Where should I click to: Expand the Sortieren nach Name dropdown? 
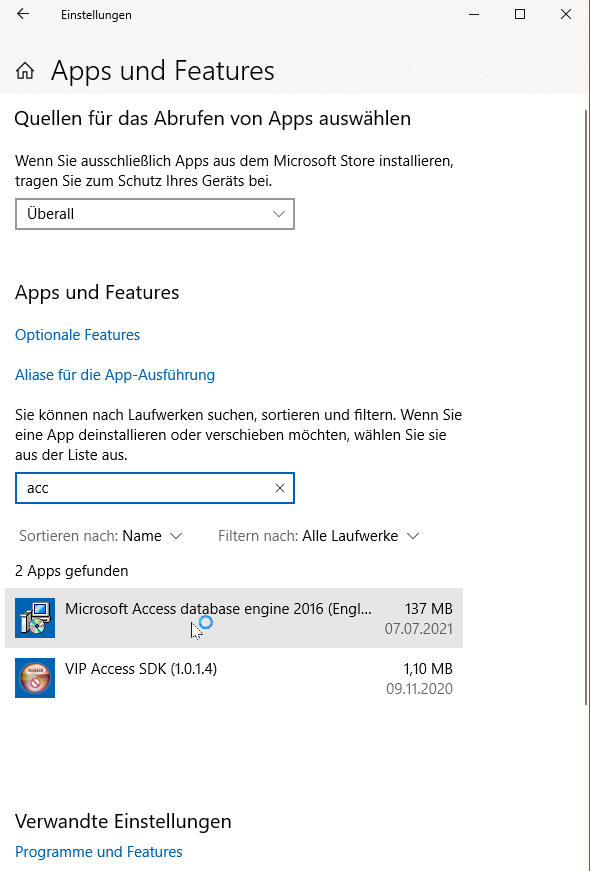point(101,536)
